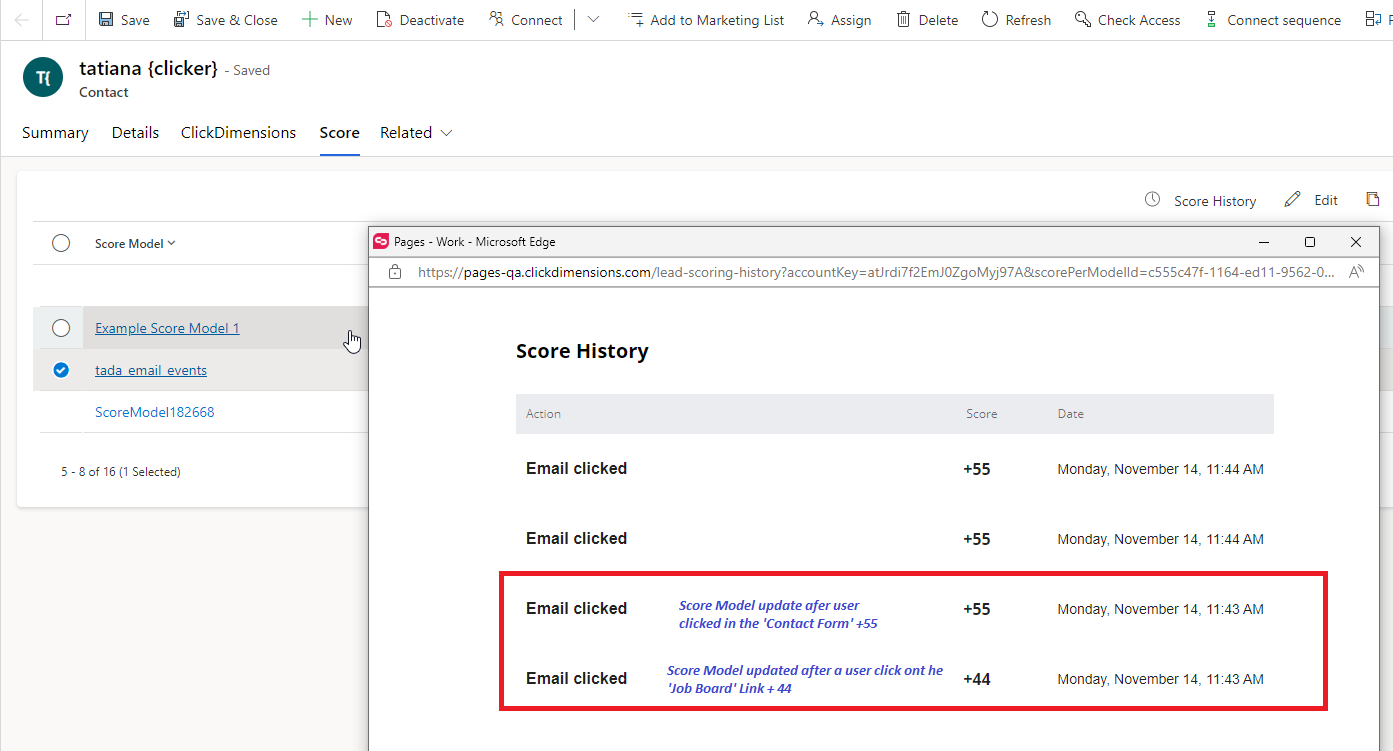This screenshot has height=751, width=1393.
Task: Click the back arrow icon
Action: (x=21, y=20)
